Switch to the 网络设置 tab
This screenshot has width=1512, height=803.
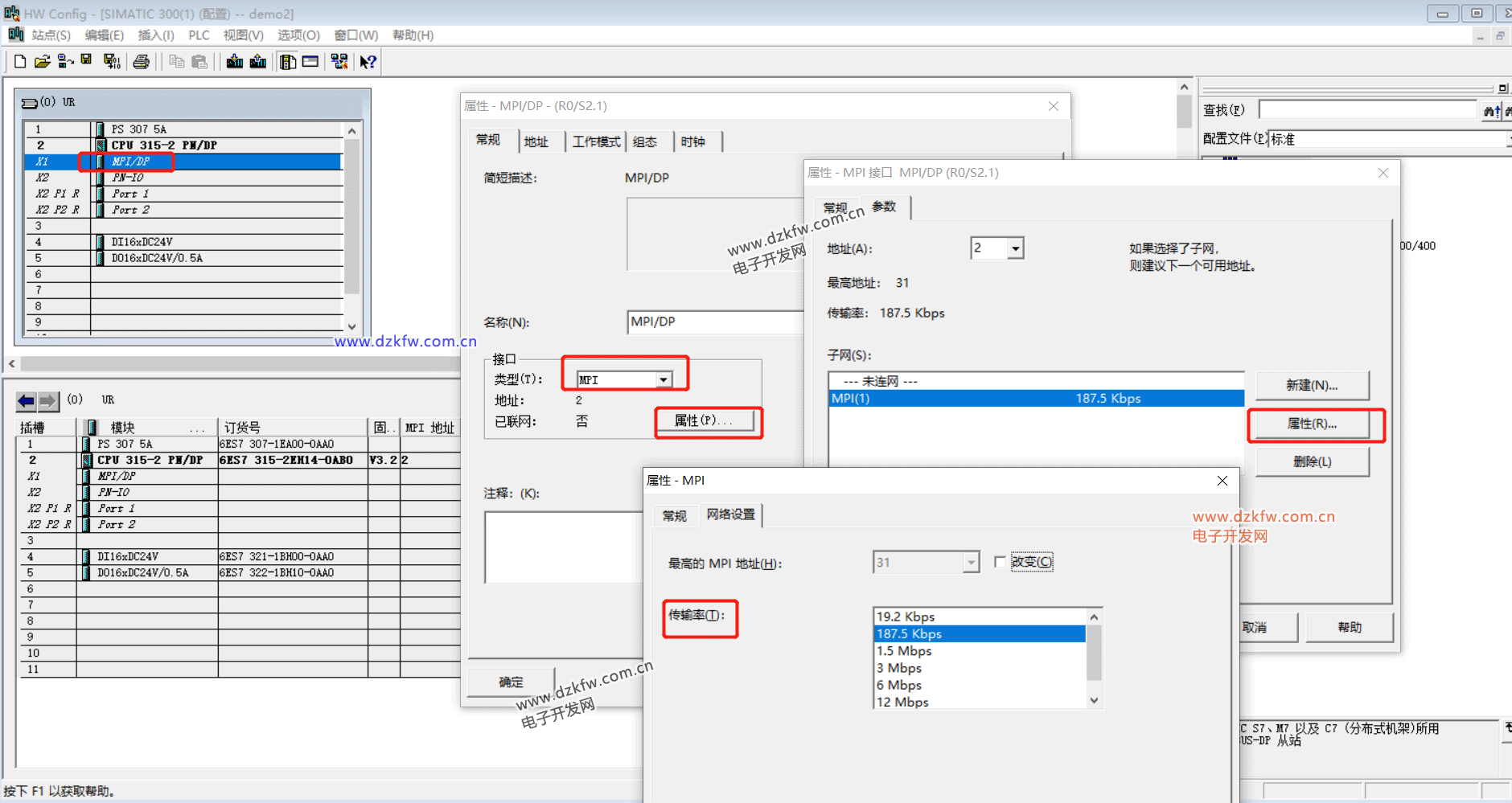pos(730,514)
